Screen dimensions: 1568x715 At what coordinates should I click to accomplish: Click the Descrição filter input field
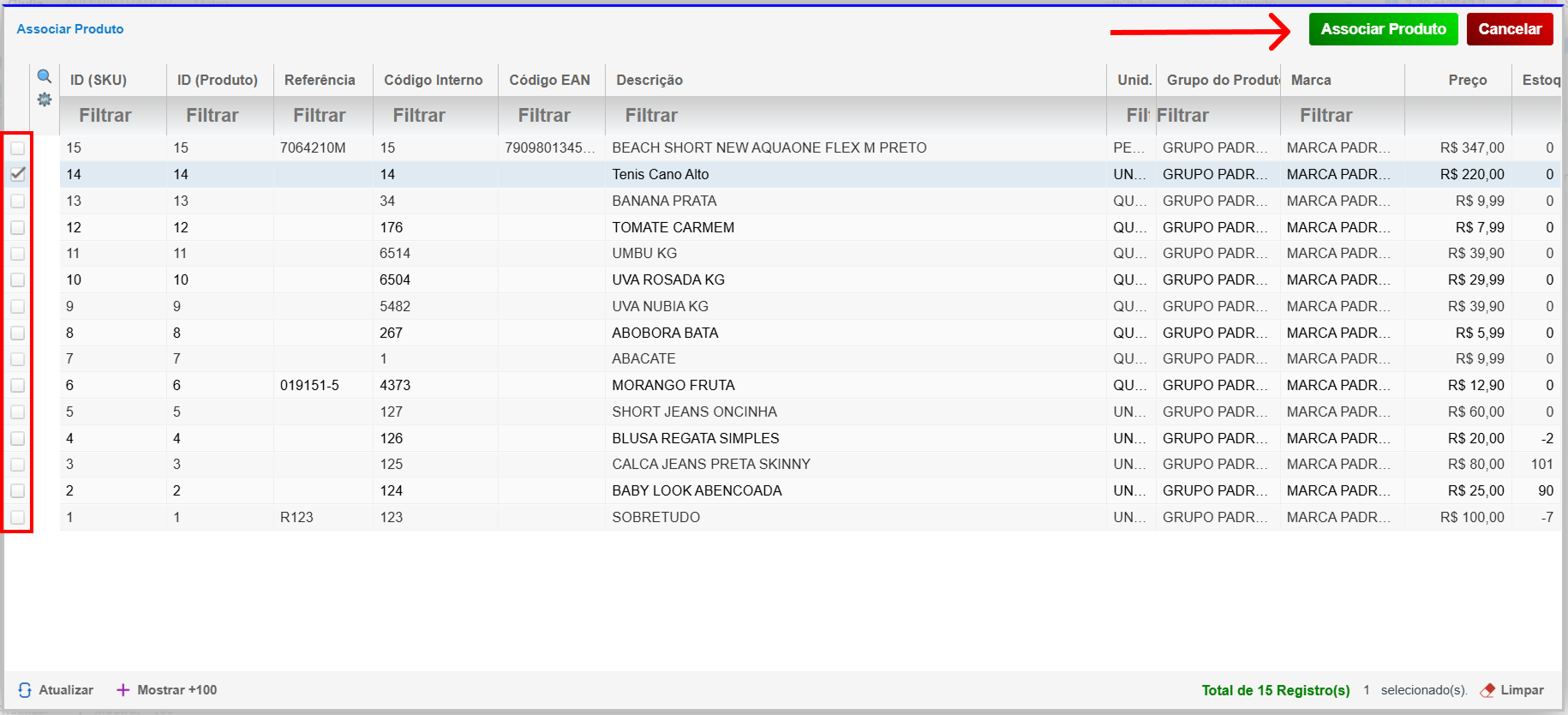click(x=855, y=115)
